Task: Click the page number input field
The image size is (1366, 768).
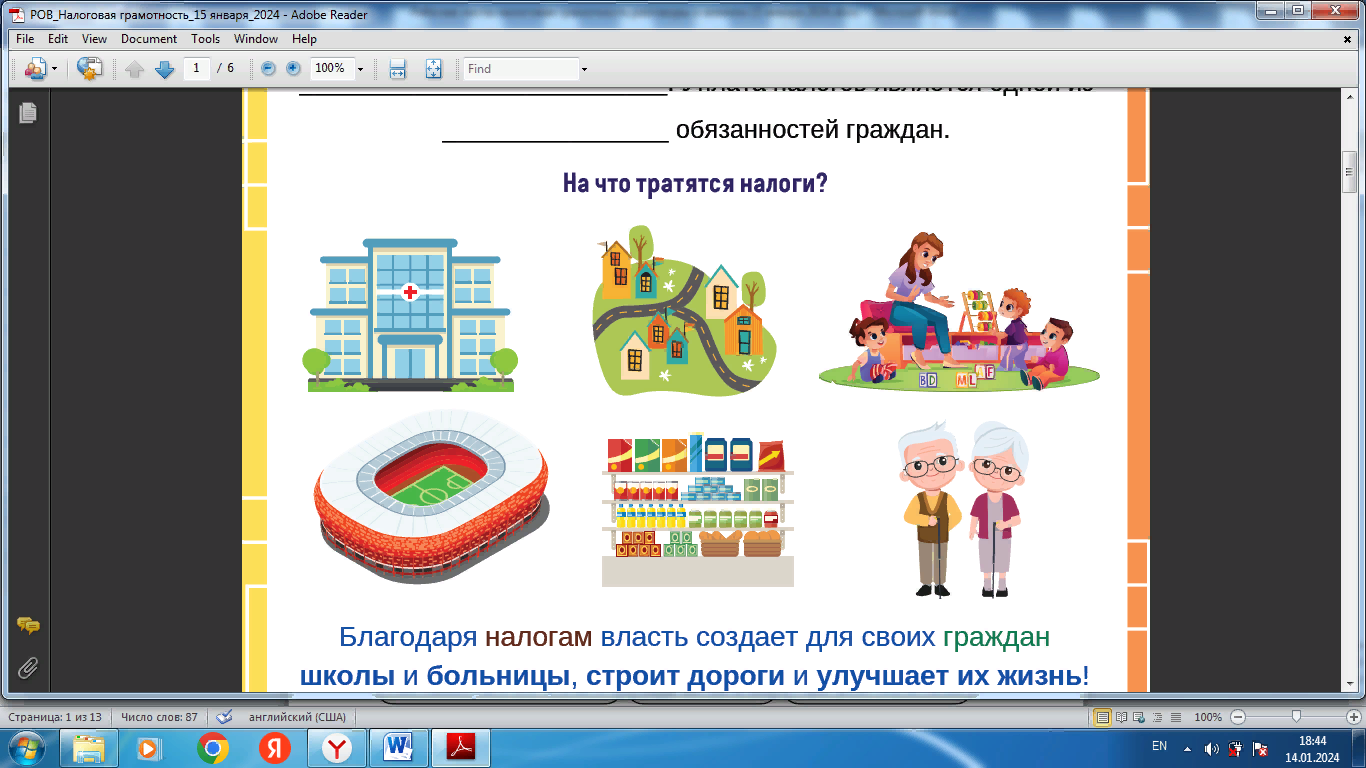Action: tap(196, 68)
